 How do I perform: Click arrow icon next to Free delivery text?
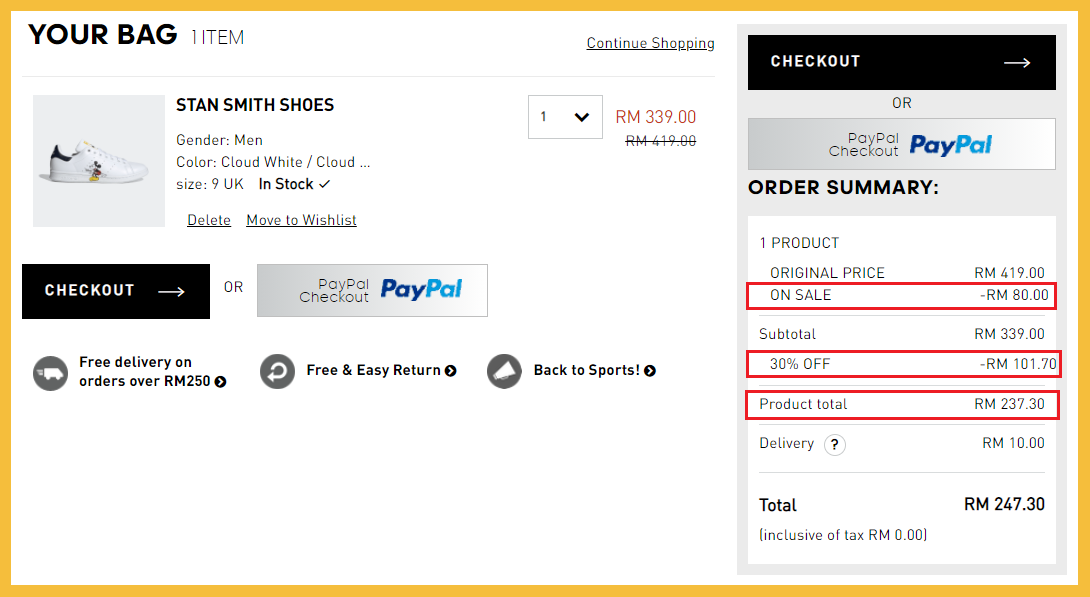pyautogui.click(x=220, y=382)
